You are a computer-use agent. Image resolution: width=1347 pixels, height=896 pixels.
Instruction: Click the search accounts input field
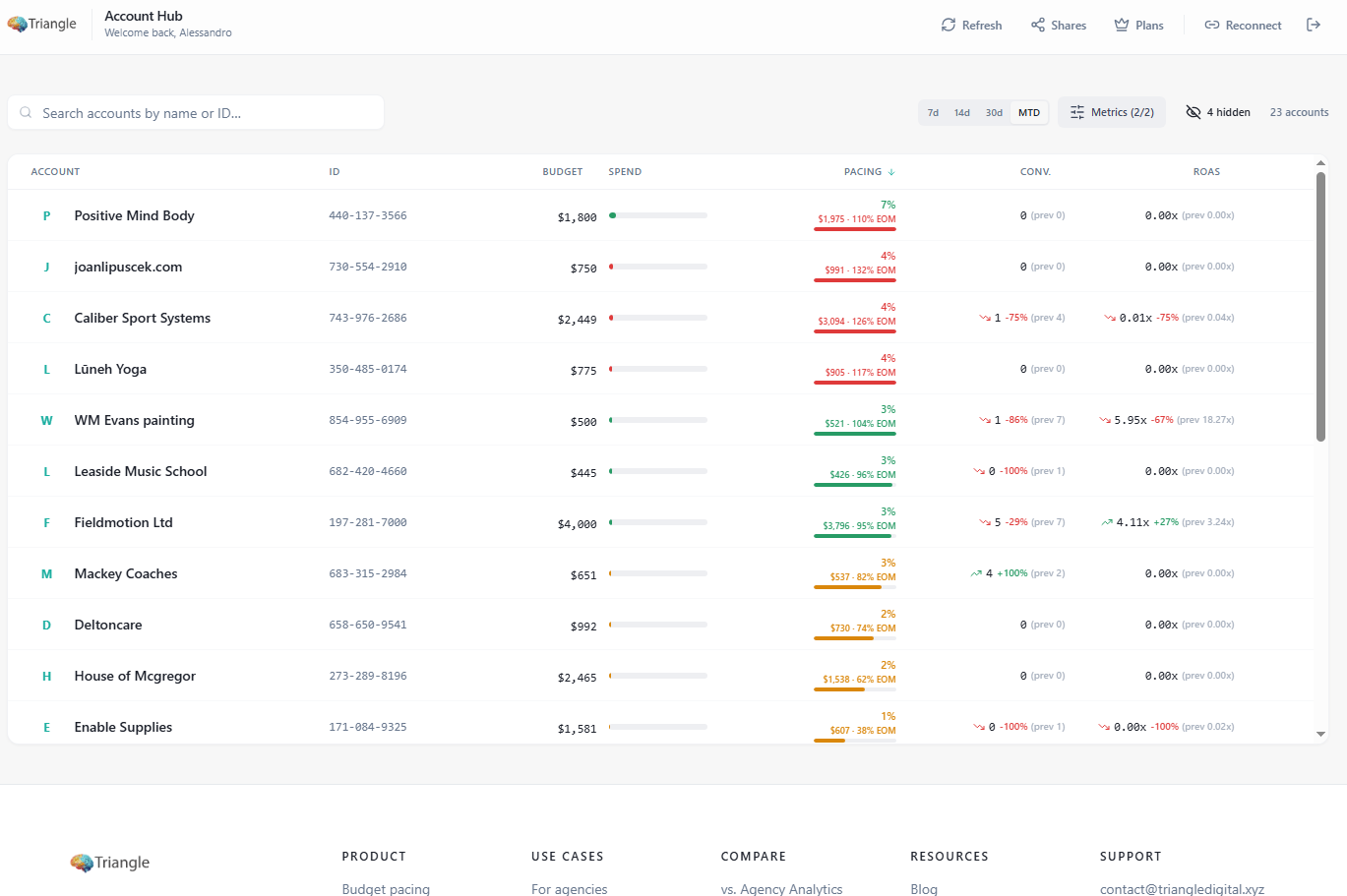tap(196, 113)
